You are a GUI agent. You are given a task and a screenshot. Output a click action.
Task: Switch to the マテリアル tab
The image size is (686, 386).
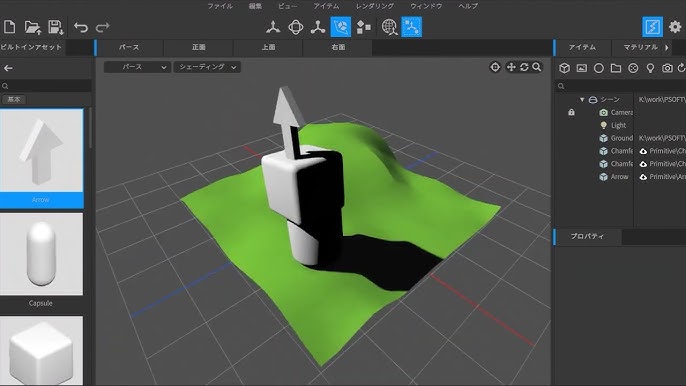tap(640, 47)
